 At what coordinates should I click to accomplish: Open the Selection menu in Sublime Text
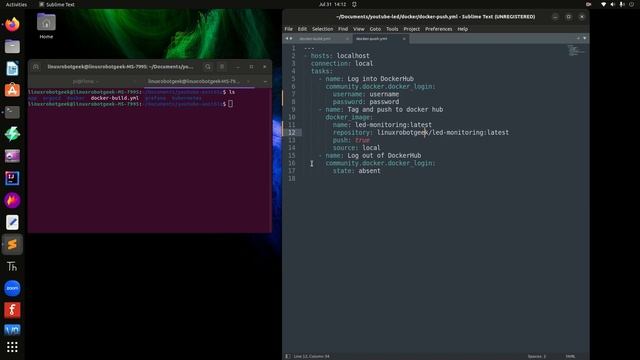pyautogui.click(x=322, y=29)
